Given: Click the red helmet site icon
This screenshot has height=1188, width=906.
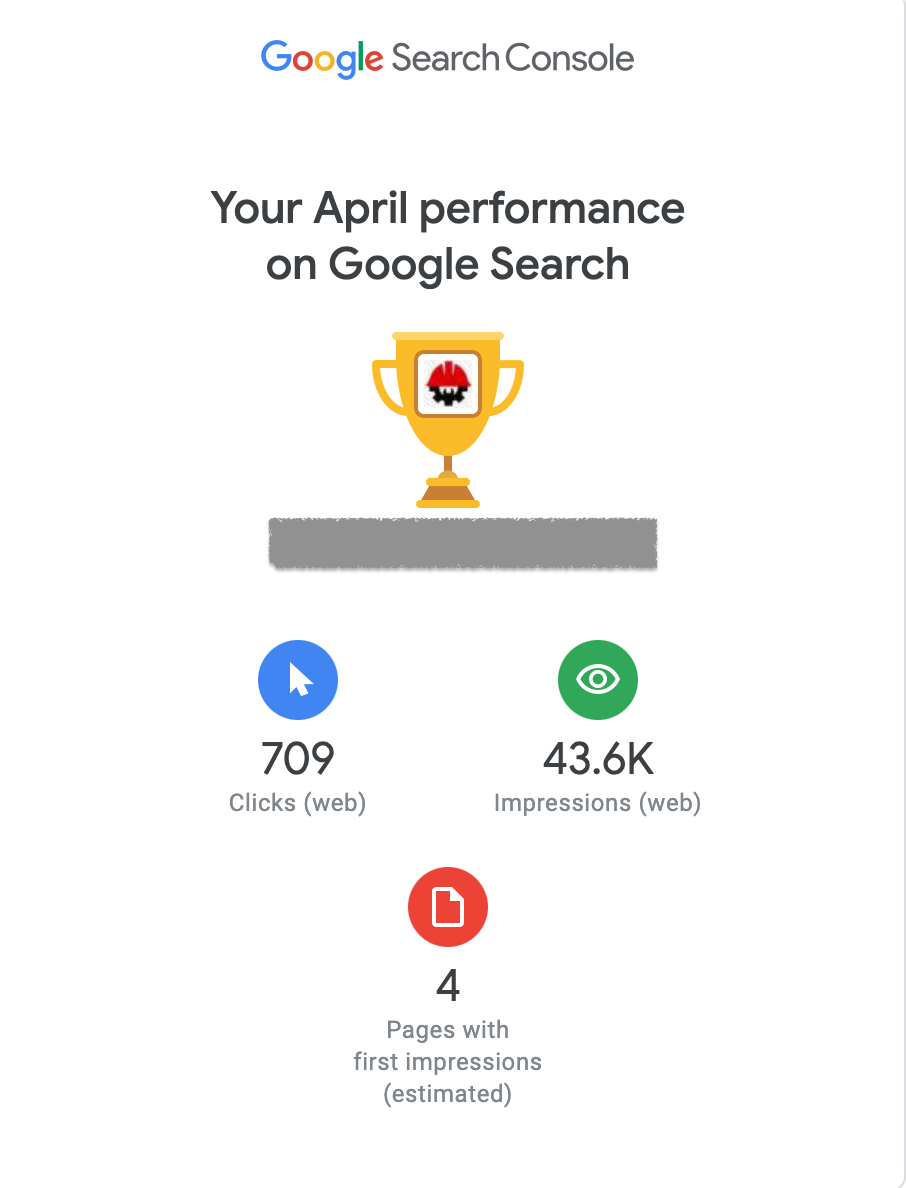Looking at the screenshot, I should coord(448,383).
